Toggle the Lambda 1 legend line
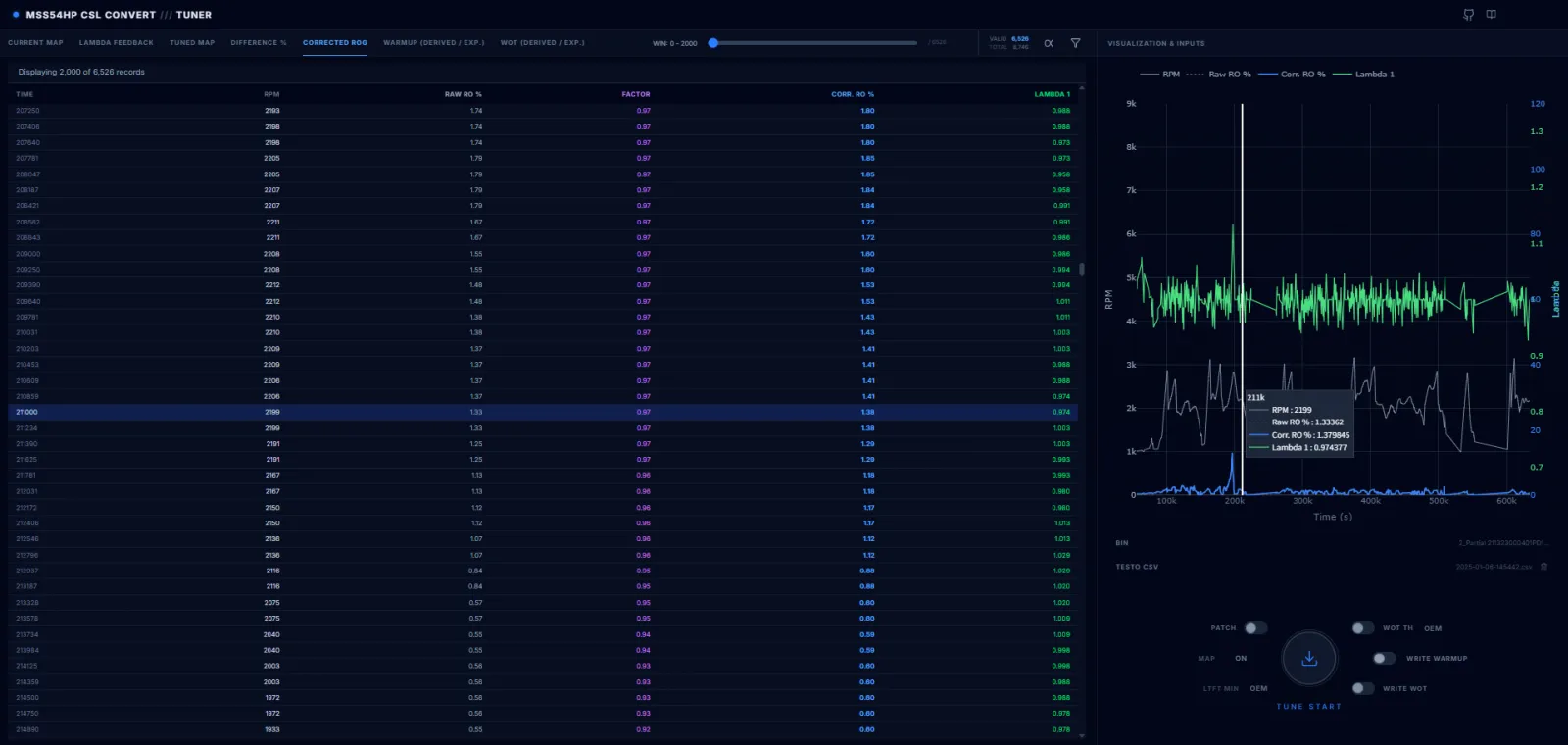 (1364, 74)
